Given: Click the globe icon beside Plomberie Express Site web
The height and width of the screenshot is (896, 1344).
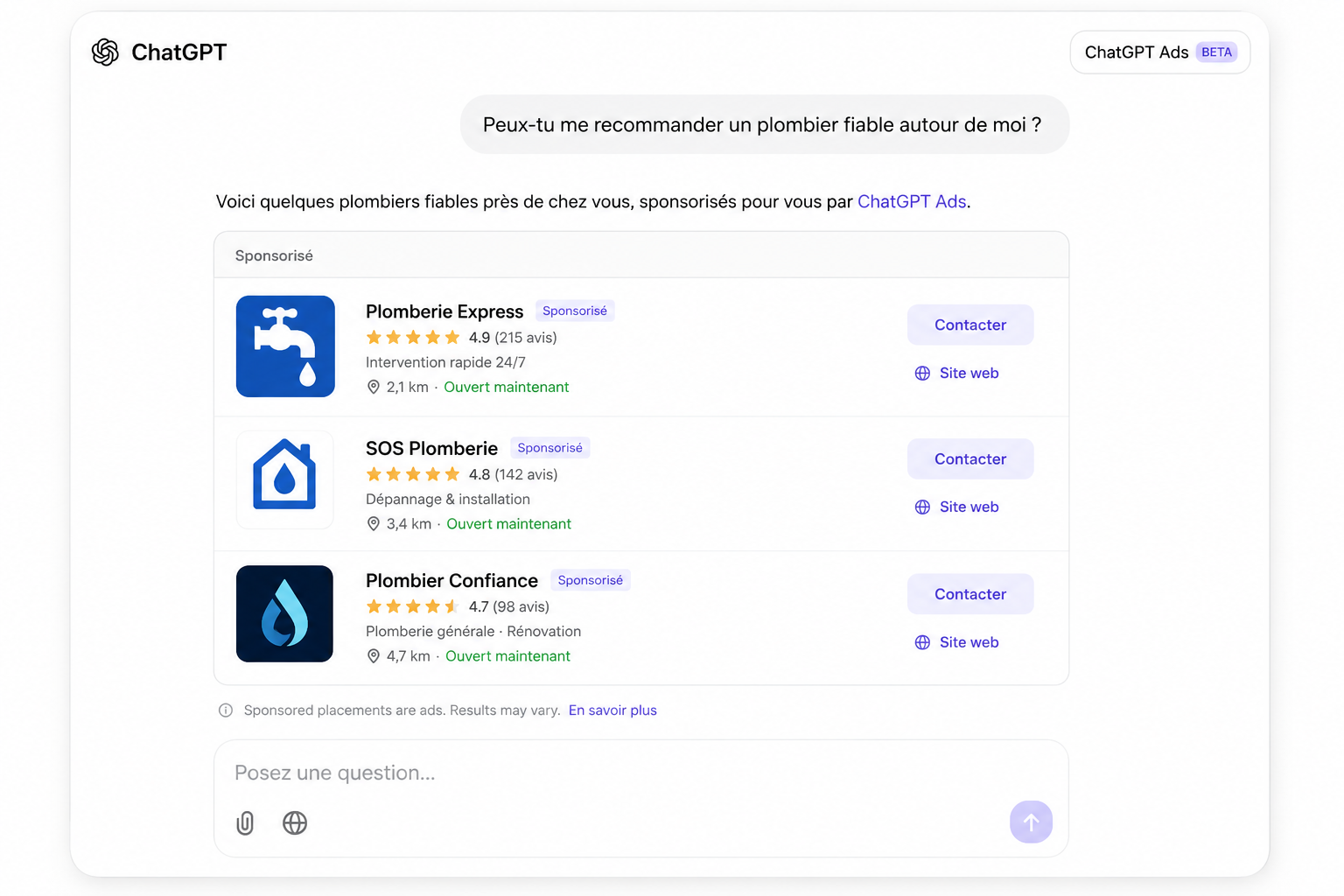Looking at the screenshot, I should coord(922,374).
